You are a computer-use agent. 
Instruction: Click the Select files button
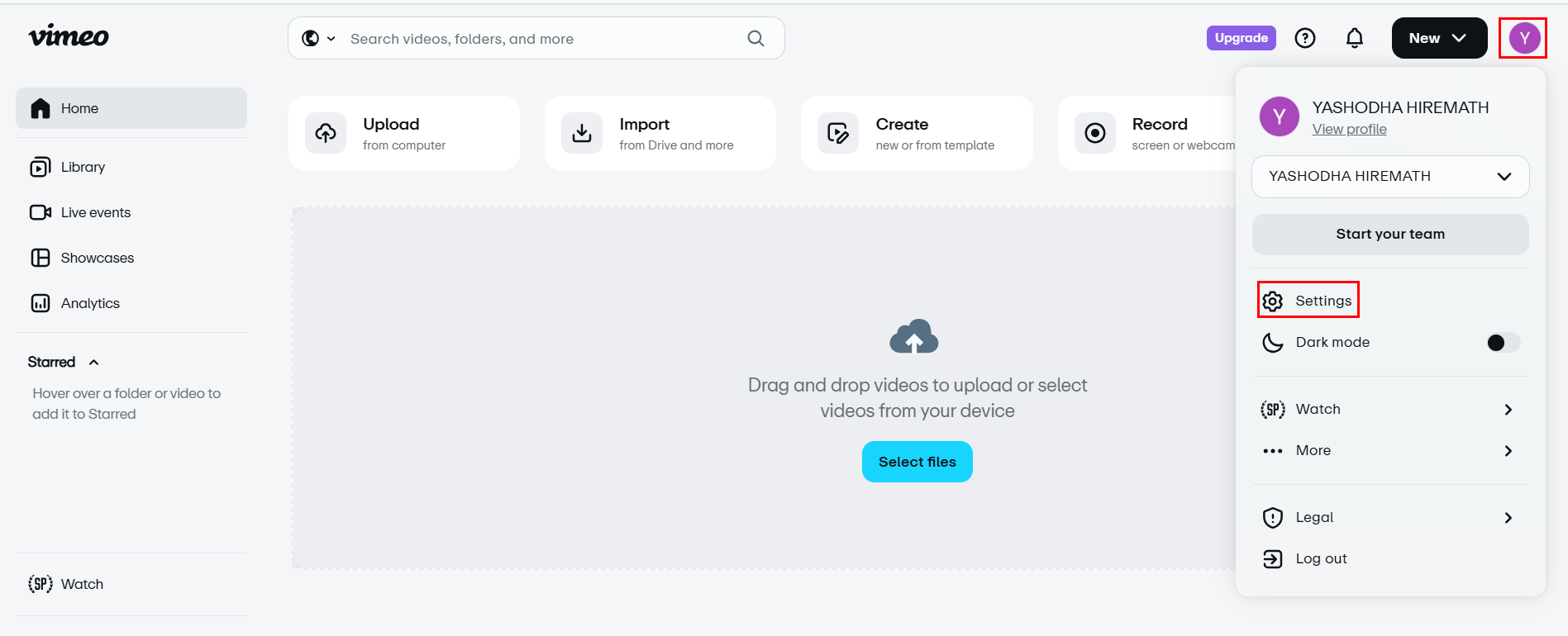(917, 462)
